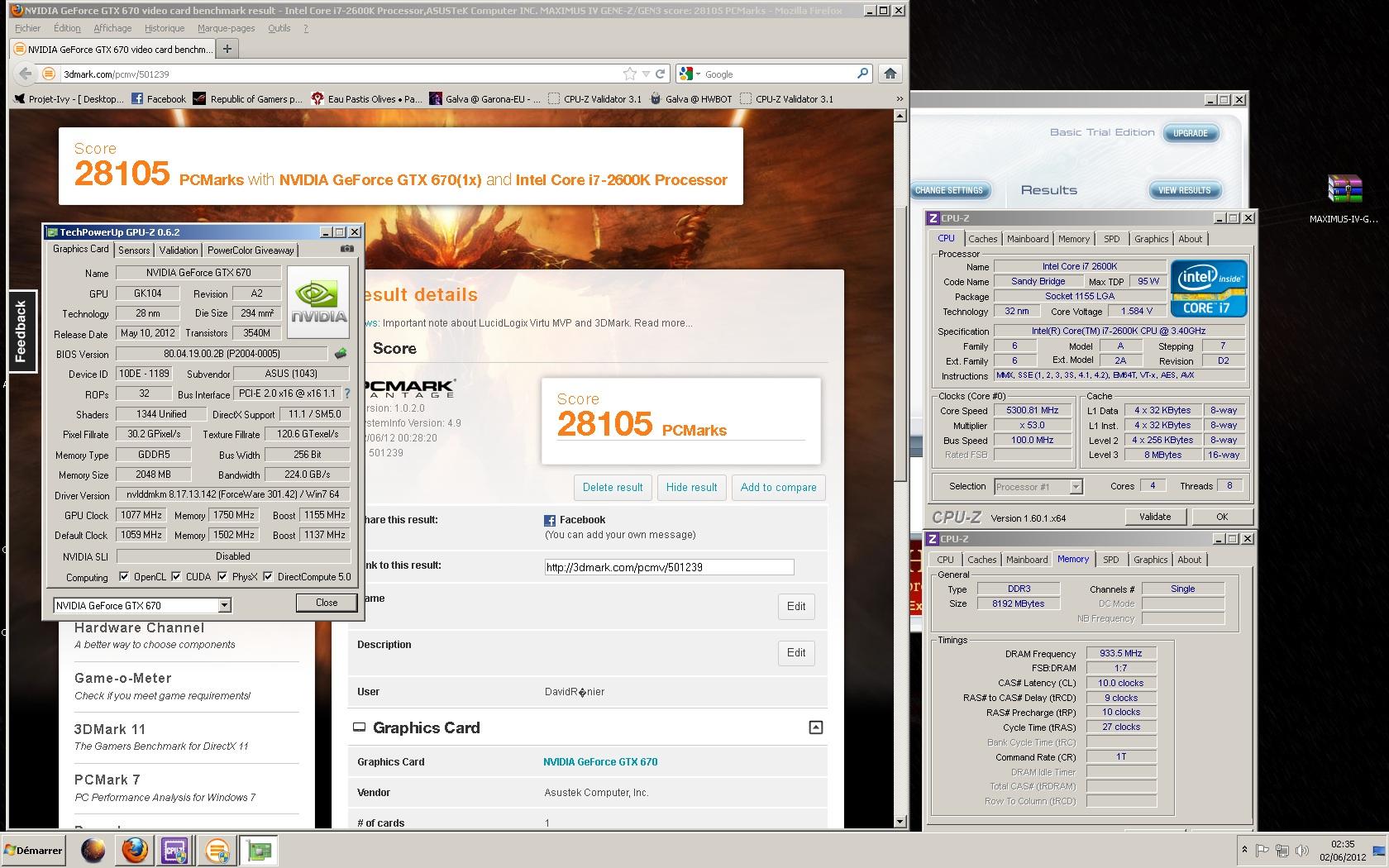The height and width of the screenshot is (868, 1389).
Task: Open SPD tab in lower CPU-Z window
Action: (x=1111, y=560)
